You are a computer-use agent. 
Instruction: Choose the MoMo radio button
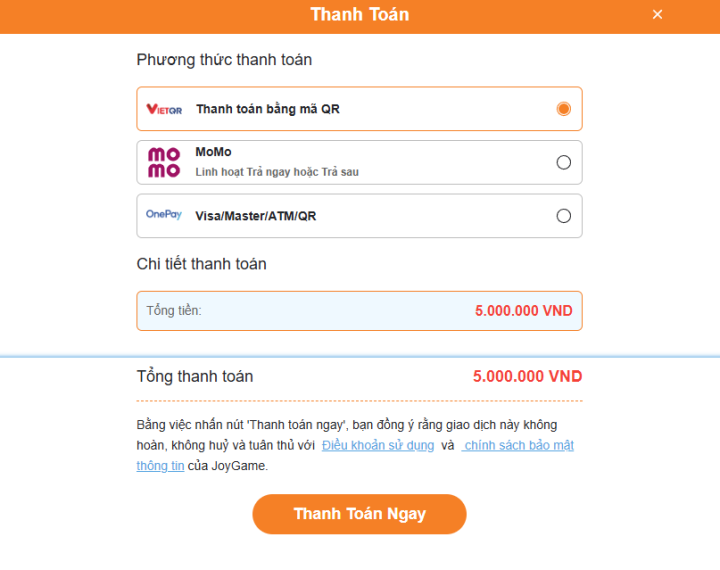coord(564,162)
